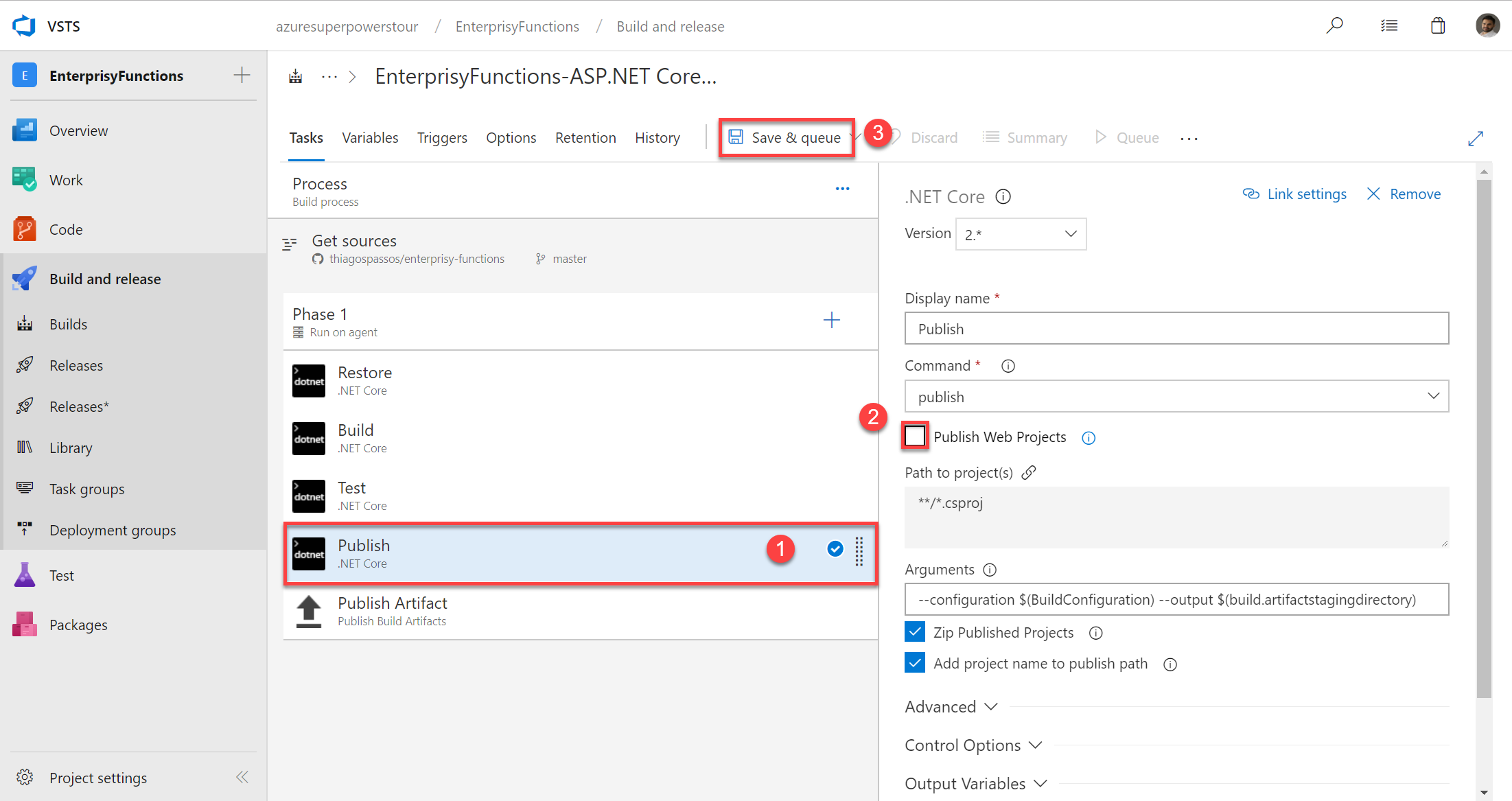This screenshot has height=801, width=1512.
Task: Uncheck Add project name to publish path
Action: click(x=915, y=662)
